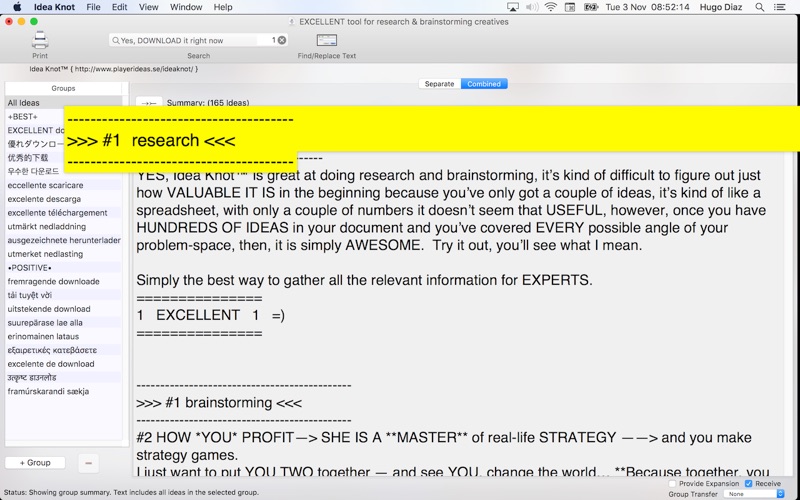Select excelente descarga group
The height and width of the screenshot is (500, 800).
point(64,199)
